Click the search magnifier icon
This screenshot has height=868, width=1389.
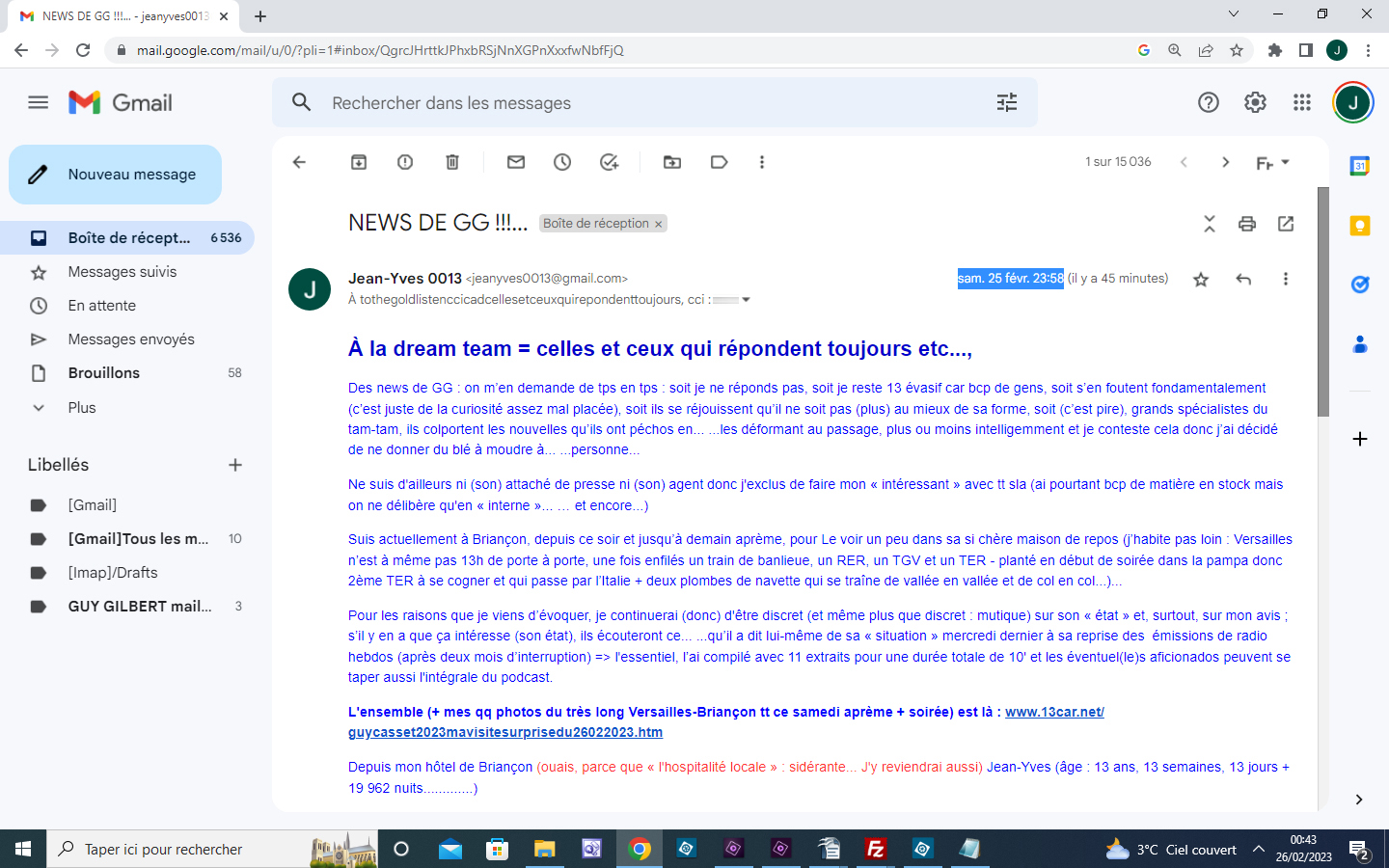pos(302,102)
